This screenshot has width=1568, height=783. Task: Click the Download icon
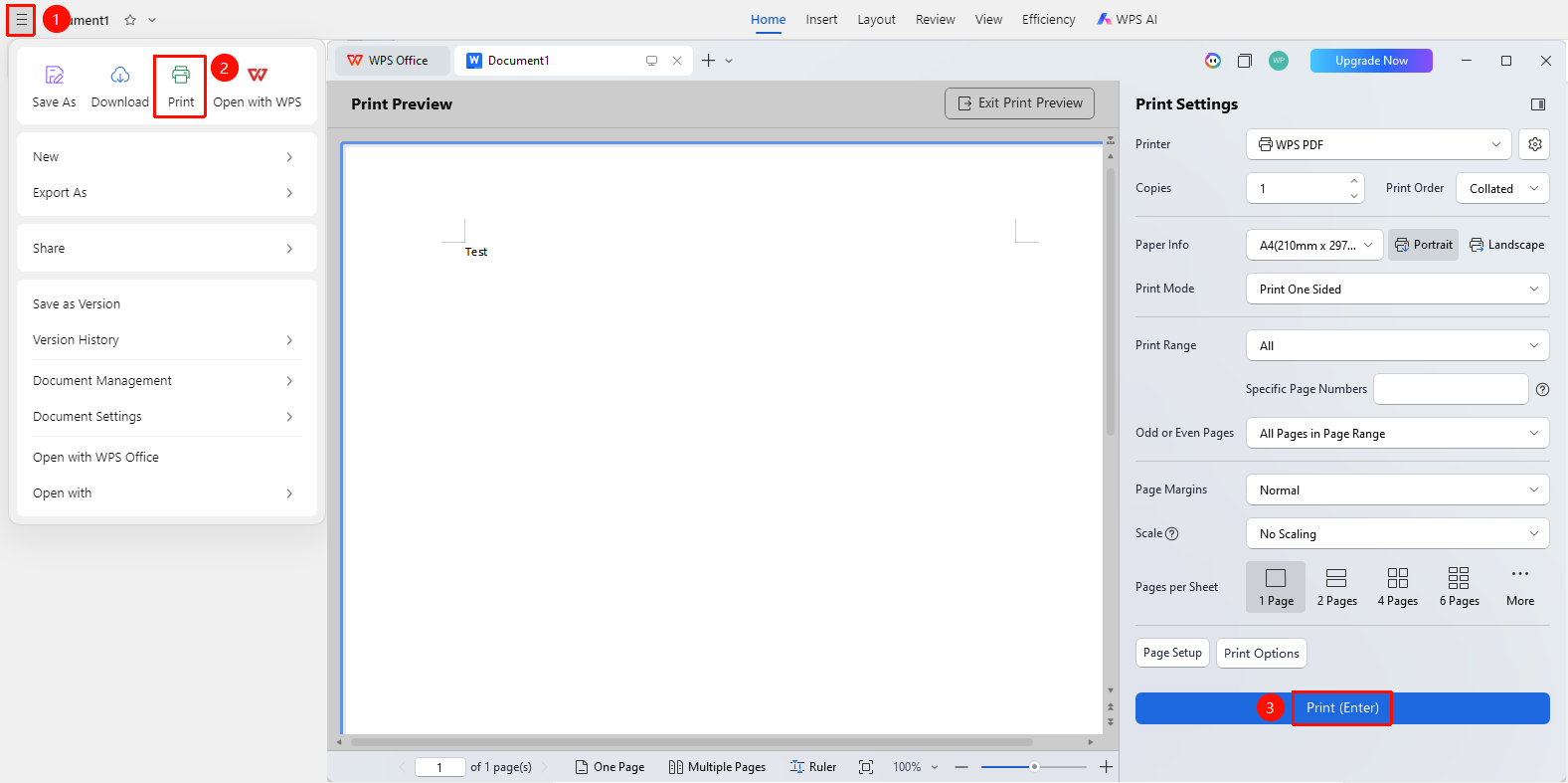click(x=120, y=75)
